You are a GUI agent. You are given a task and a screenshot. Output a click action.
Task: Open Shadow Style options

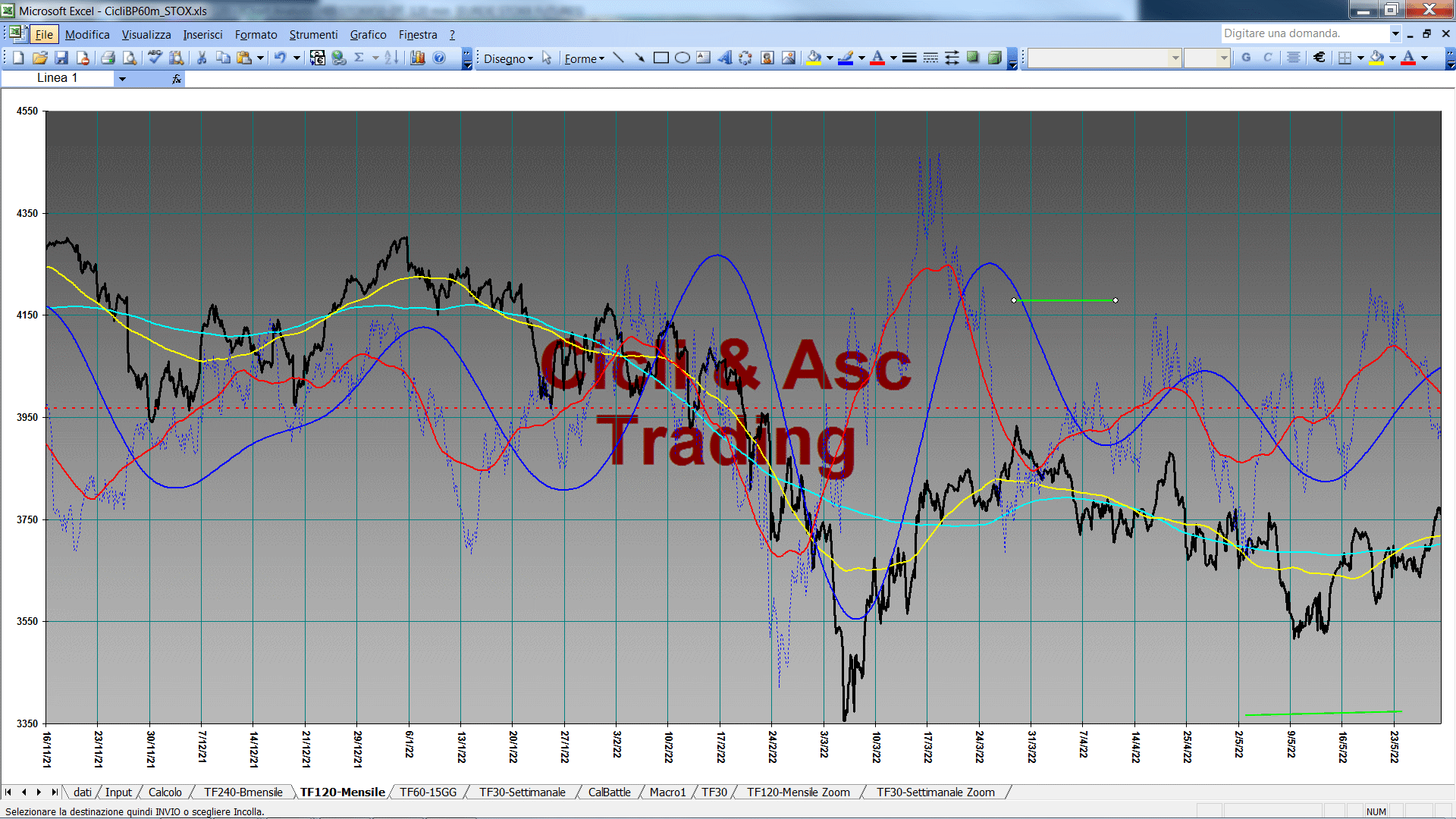pyautogui.click(x=973, y=58)
